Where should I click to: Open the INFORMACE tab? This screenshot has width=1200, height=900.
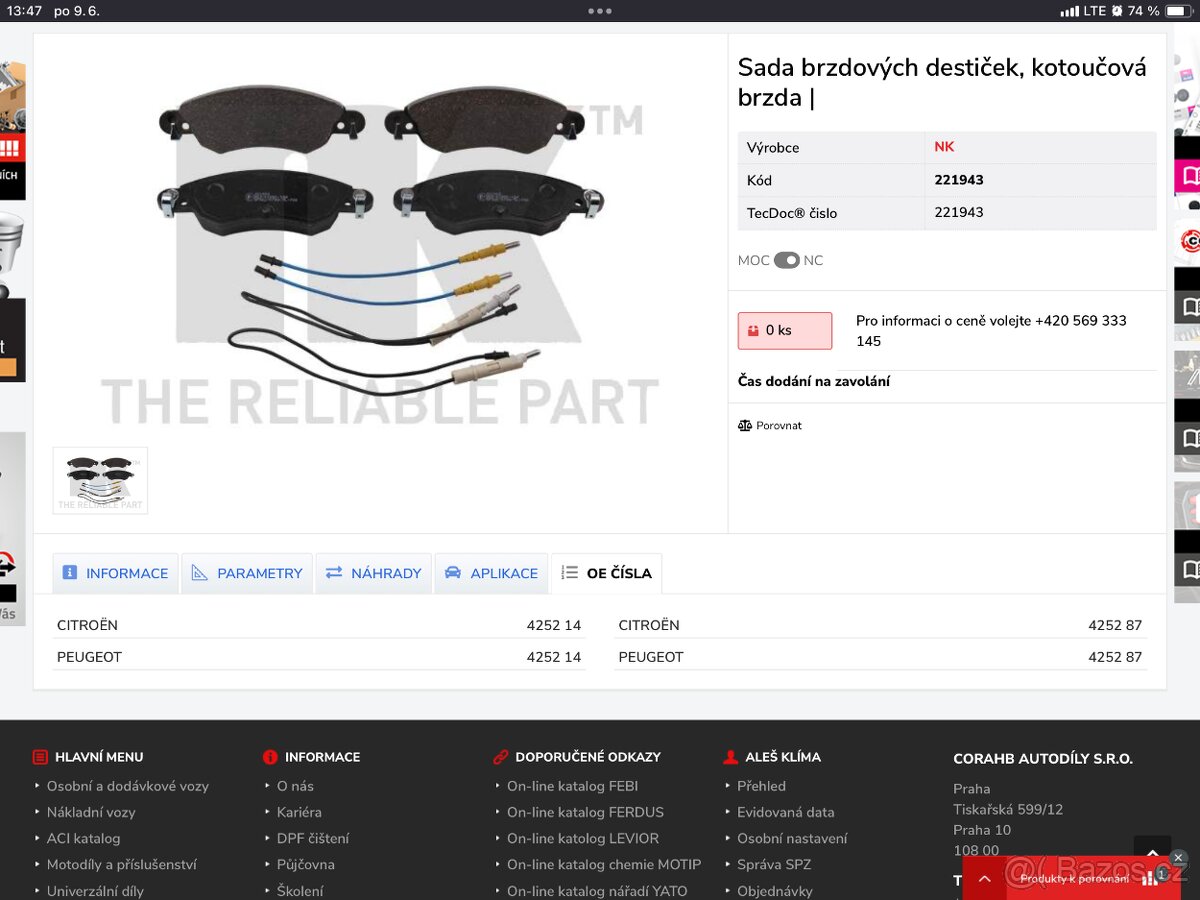pos(115,573)
